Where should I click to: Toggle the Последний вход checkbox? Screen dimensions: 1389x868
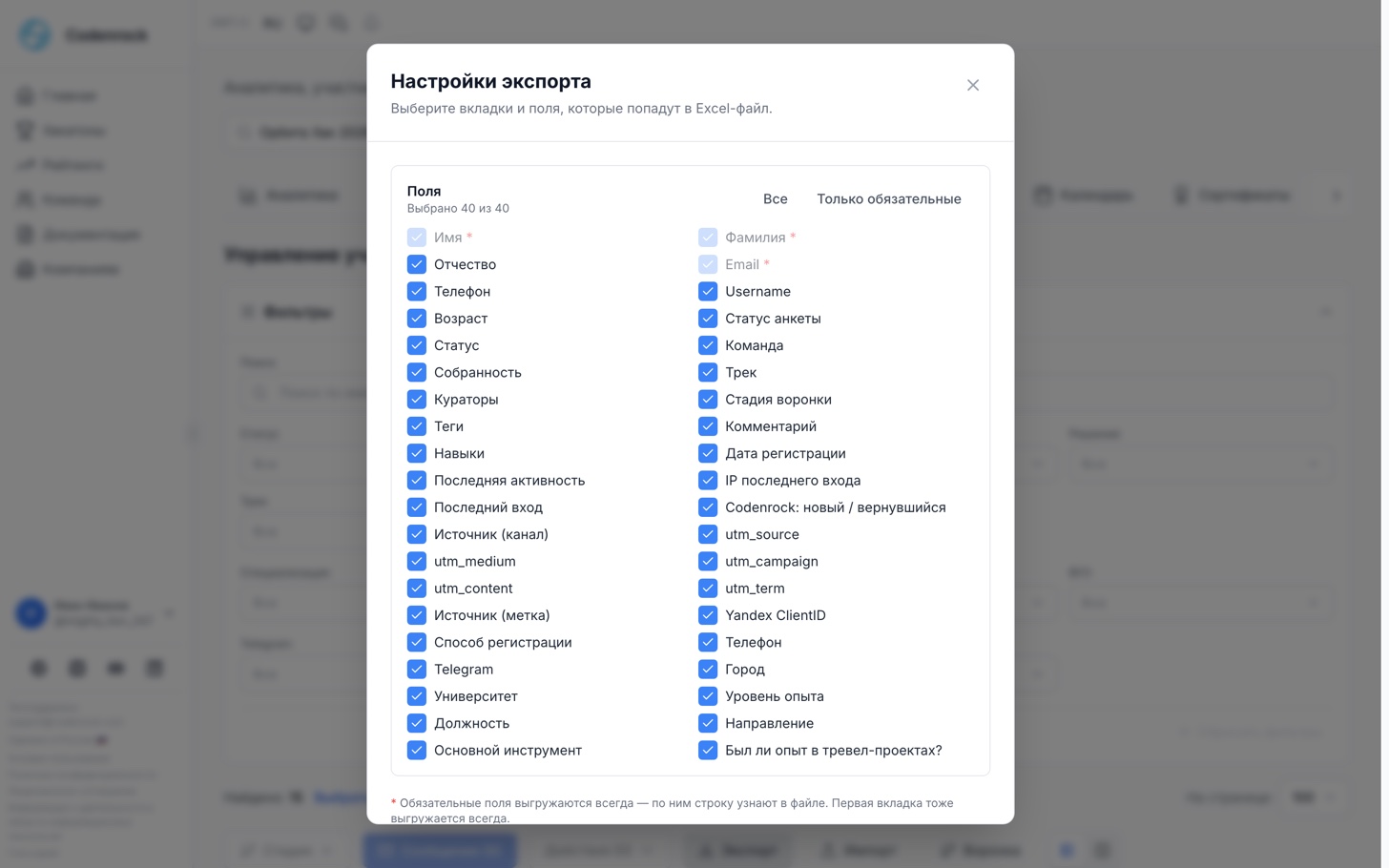point(417,507)
